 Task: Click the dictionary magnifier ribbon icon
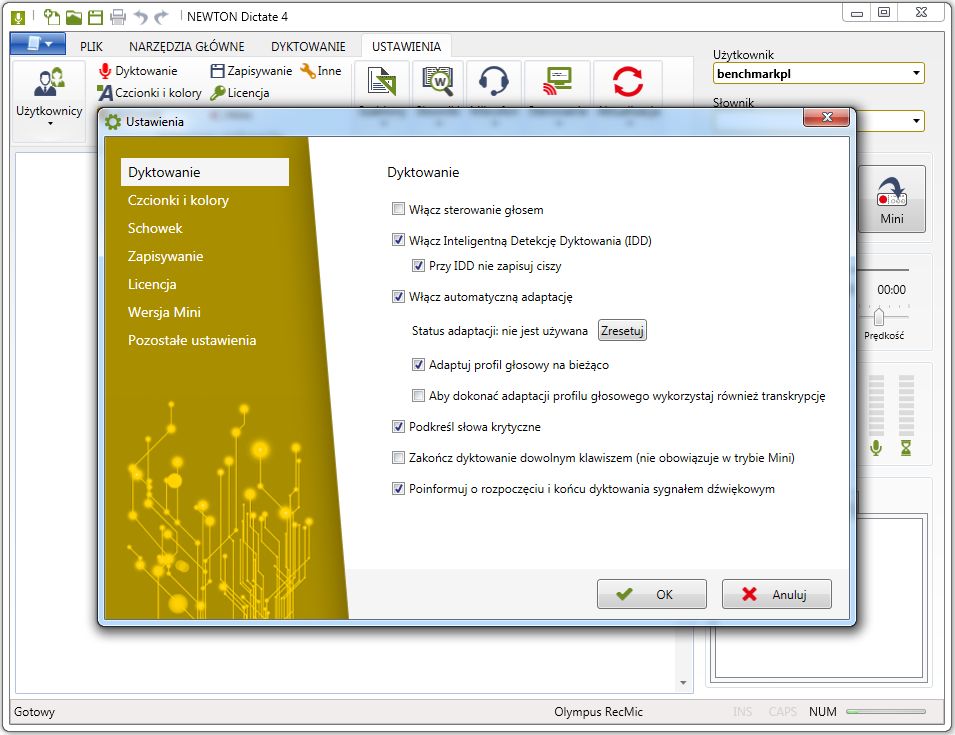438,82
